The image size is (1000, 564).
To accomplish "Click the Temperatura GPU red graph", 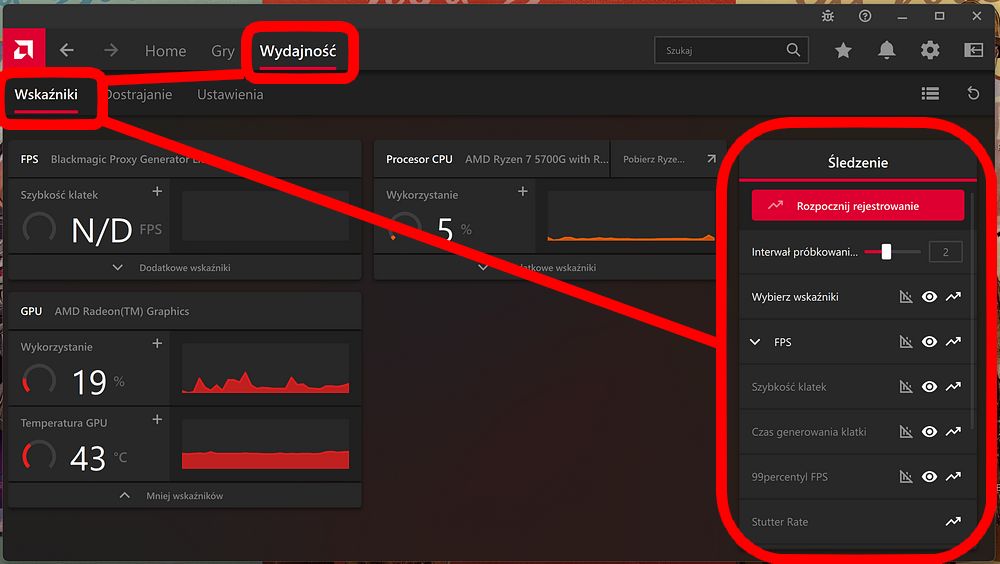I will coord(265,444).
